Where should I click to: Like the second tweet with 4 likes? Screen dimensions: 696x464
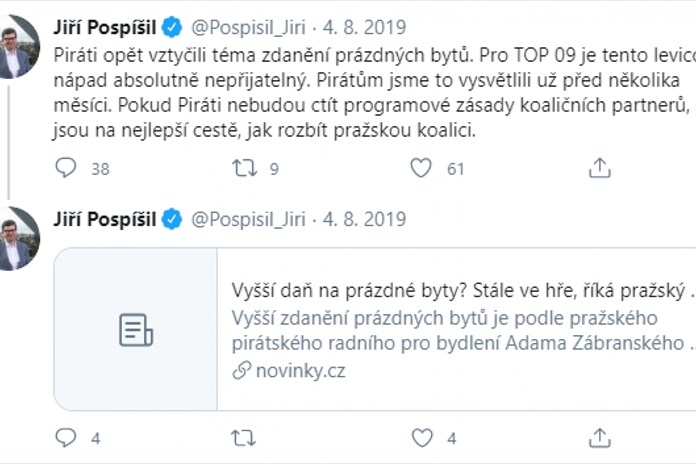pos(422,438)
